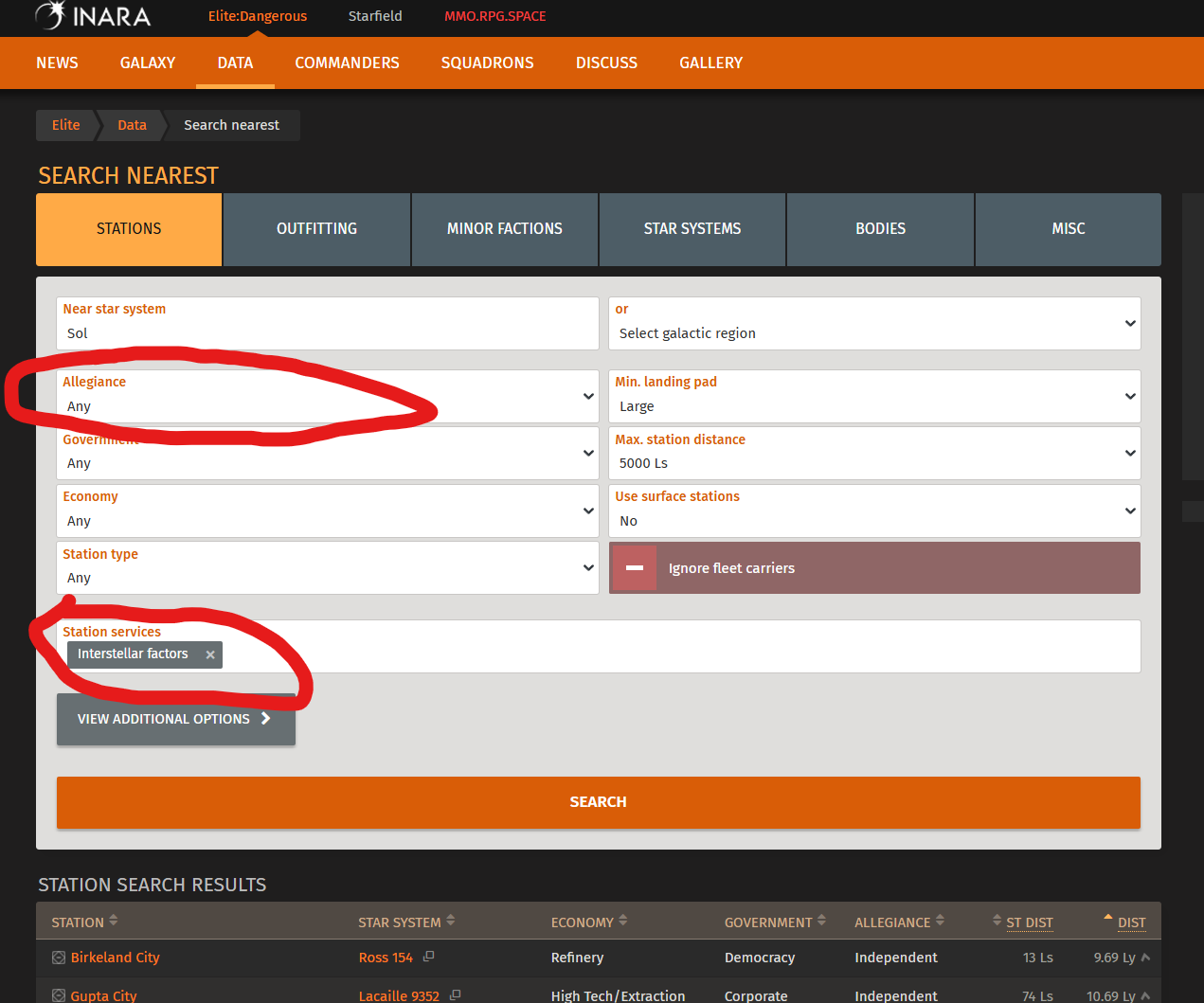Click the Near star system input field
1204x1003 pixels.
328,323
